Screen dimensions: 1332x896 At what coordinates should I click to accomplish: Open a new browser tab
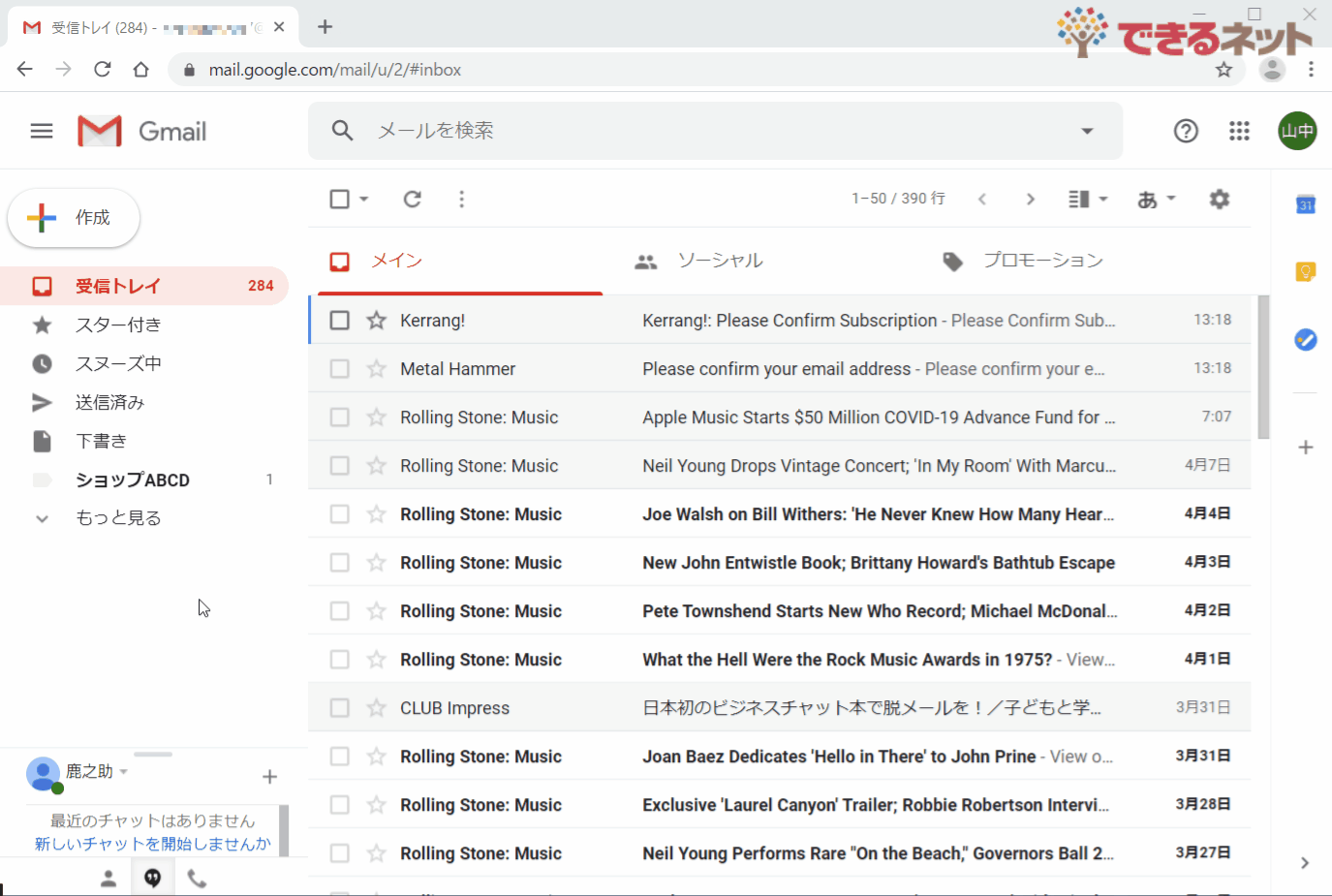pos(325,26)
